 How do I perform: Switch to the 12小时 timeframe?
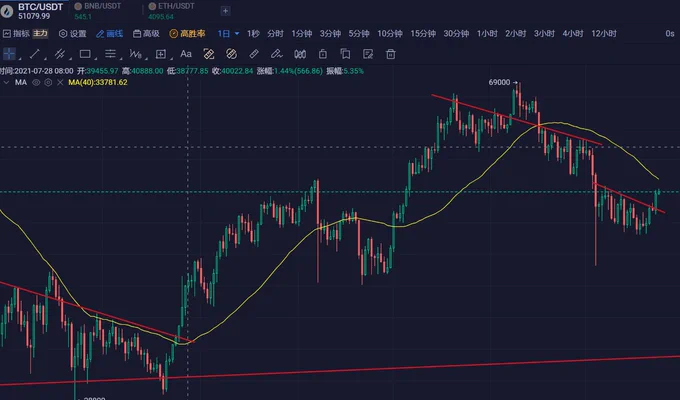coord(604,33)
